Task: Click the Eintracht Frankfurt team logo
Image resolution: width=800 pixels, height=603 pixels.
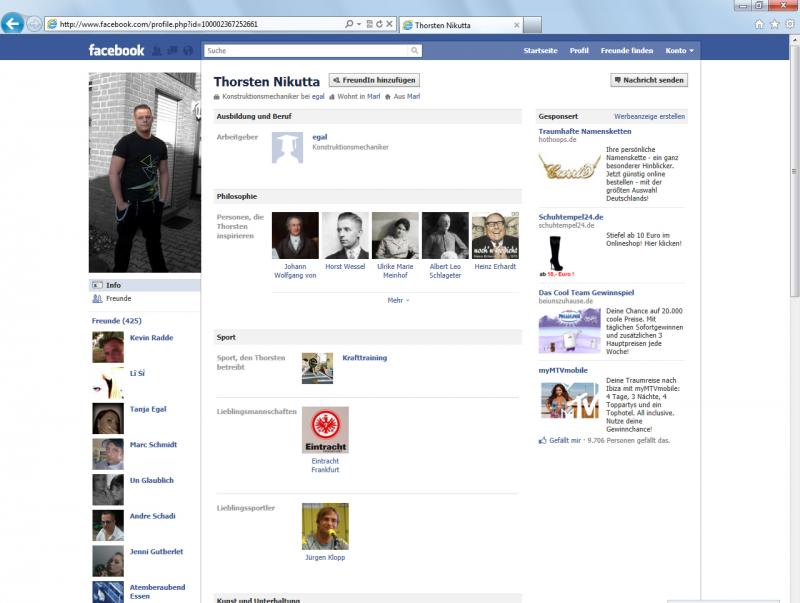Action: tap(325, 430)
